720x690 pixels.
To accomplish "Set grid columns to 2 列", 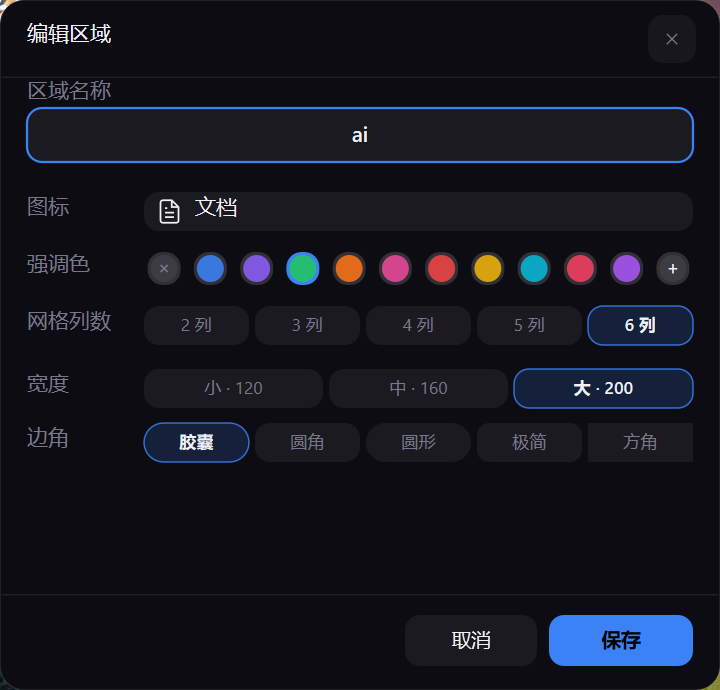I will click(x=197, y=325).
